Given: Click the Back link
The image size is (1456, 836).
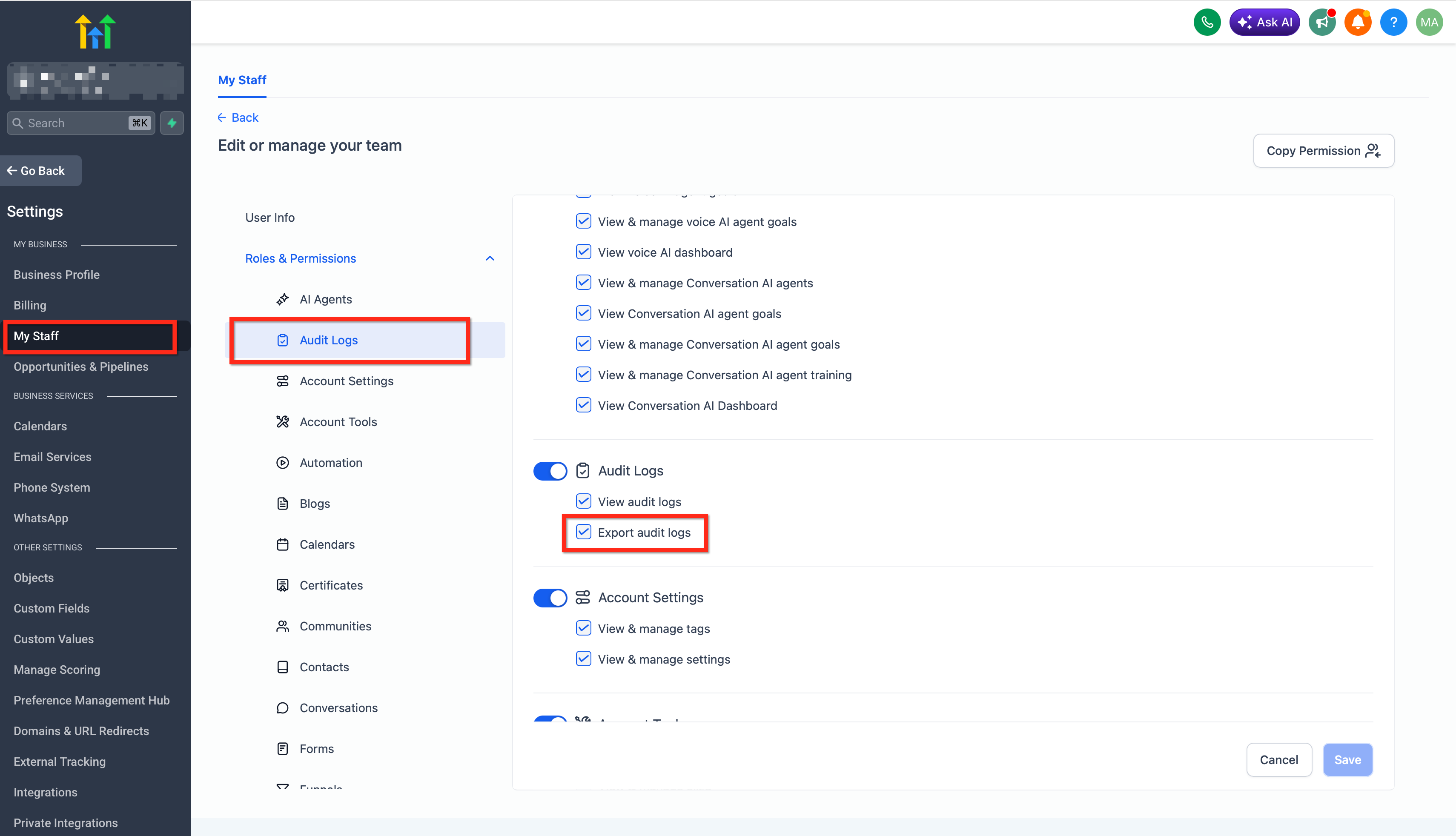Looking at the screenshot, I should coord(238,118).
